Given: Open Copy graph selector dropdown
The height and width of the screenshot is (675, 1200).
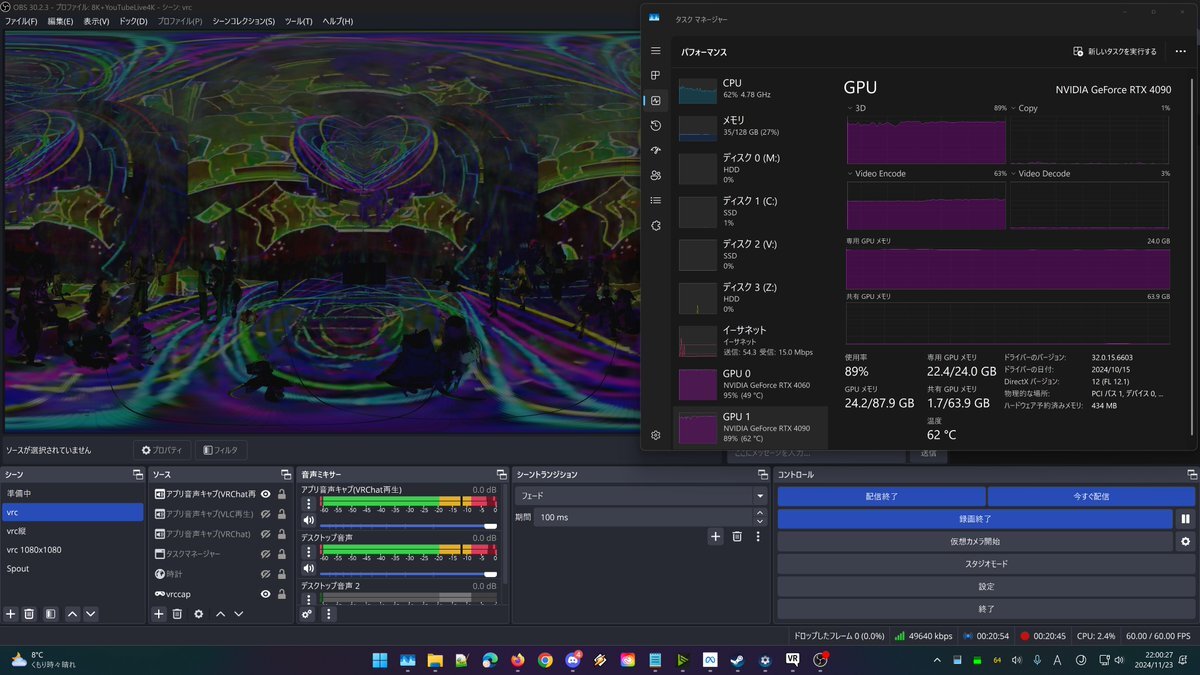Looking at the screenshot, I should coord(1014,108).
